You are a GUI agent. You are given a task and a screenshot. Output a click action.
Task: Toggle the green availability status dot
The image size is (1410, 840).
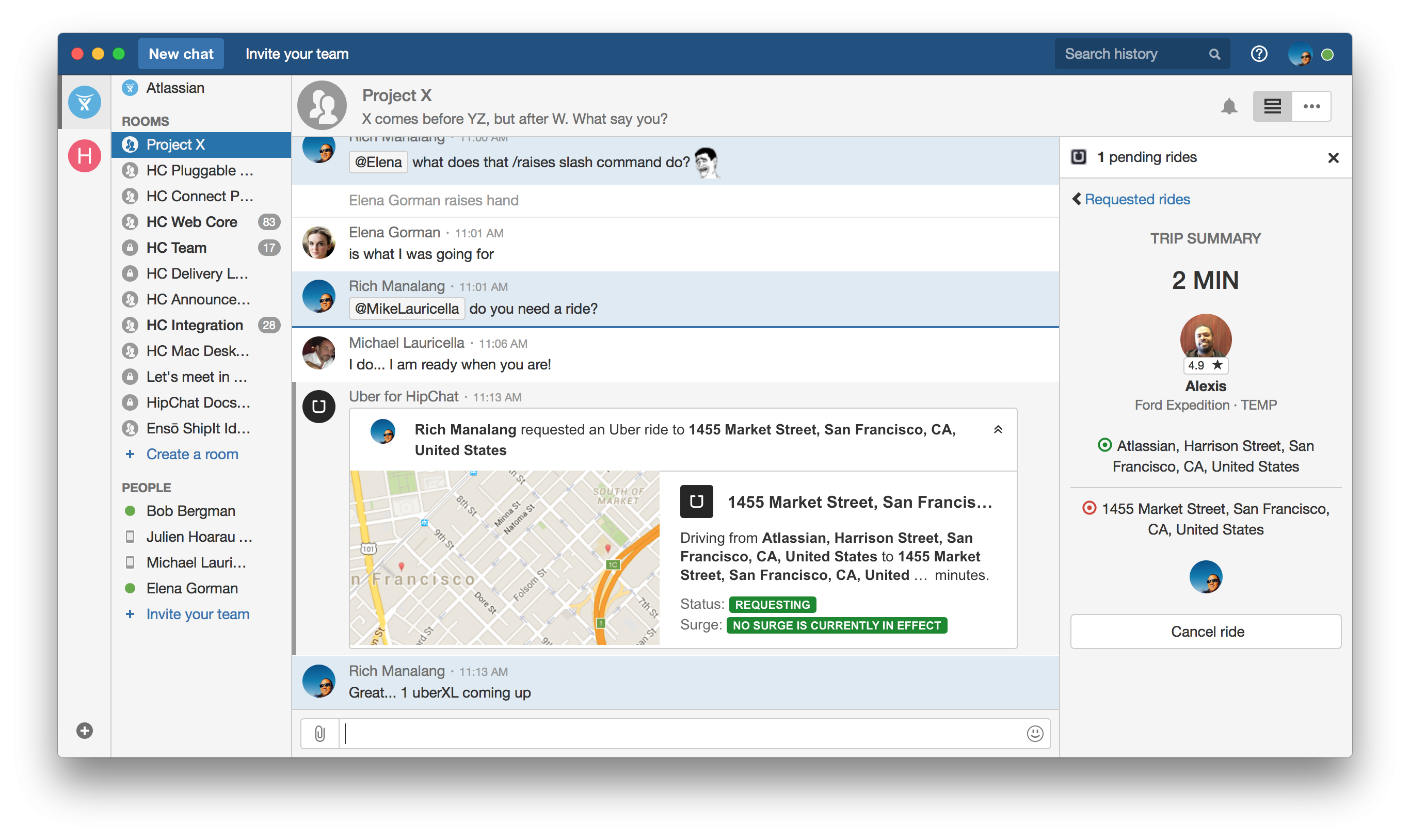pos(1327,55)
